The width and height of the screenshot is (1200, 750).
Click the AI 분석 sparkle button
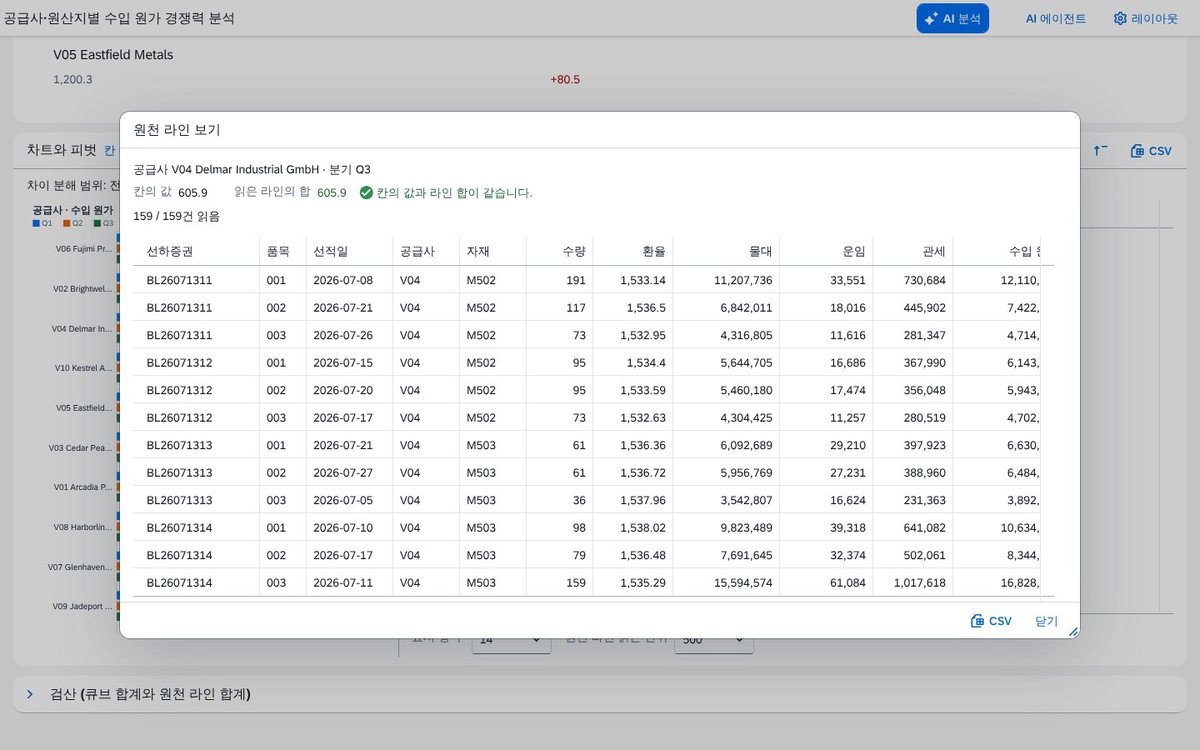[x=952, y=18]
